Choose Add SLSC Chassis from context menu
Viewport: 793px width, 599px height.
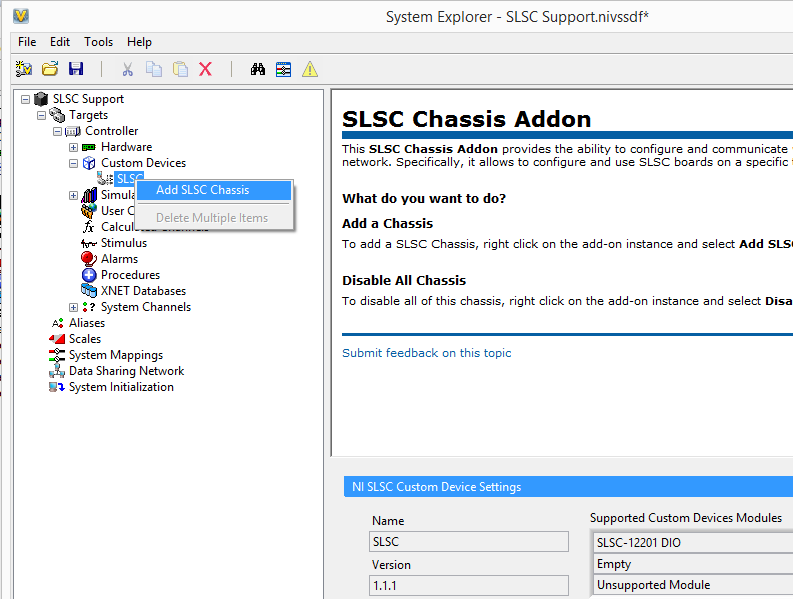214,190
